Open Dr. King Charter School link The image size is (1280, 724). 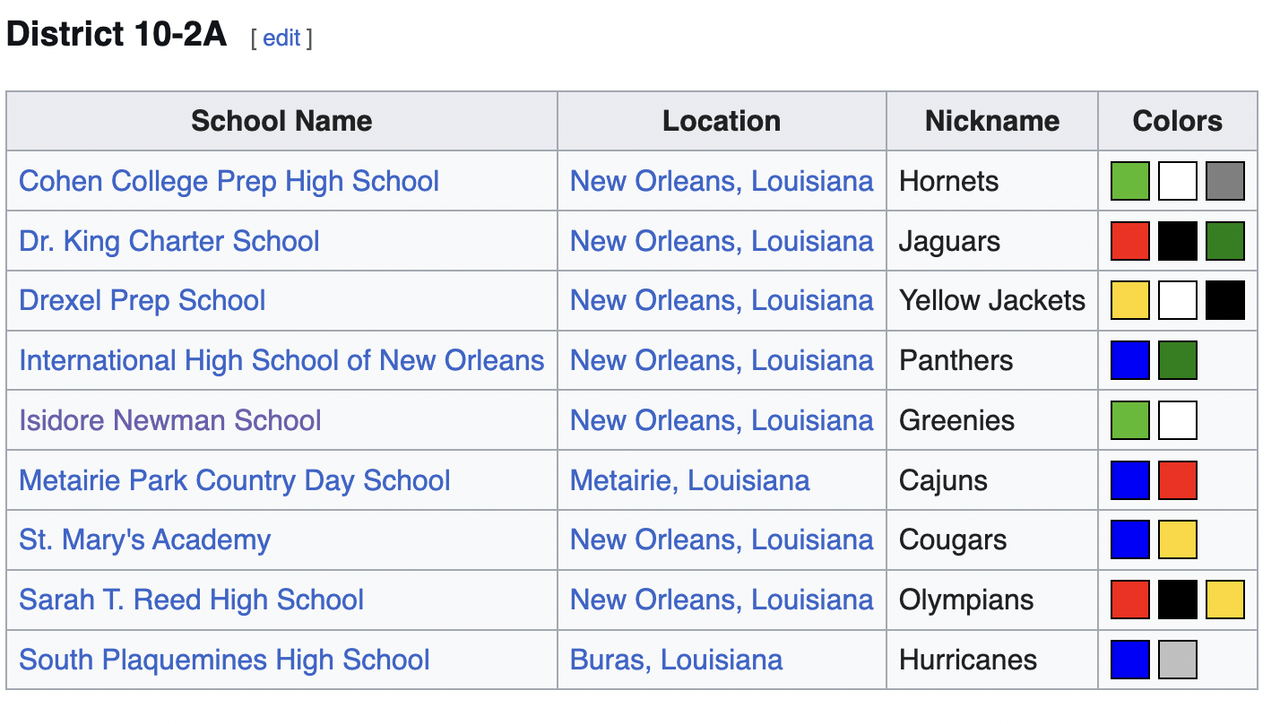169,241
